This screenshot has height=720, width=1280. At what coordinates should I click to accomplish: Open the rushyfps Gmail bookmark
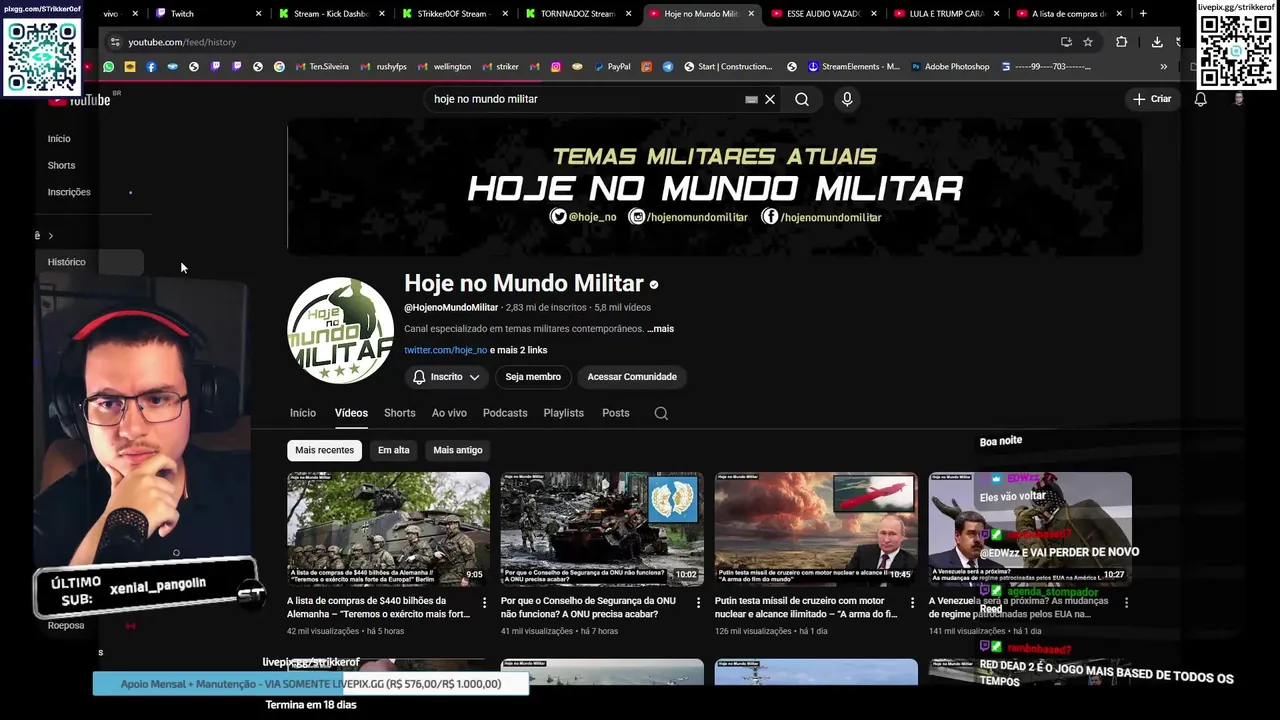pos(384,67)
